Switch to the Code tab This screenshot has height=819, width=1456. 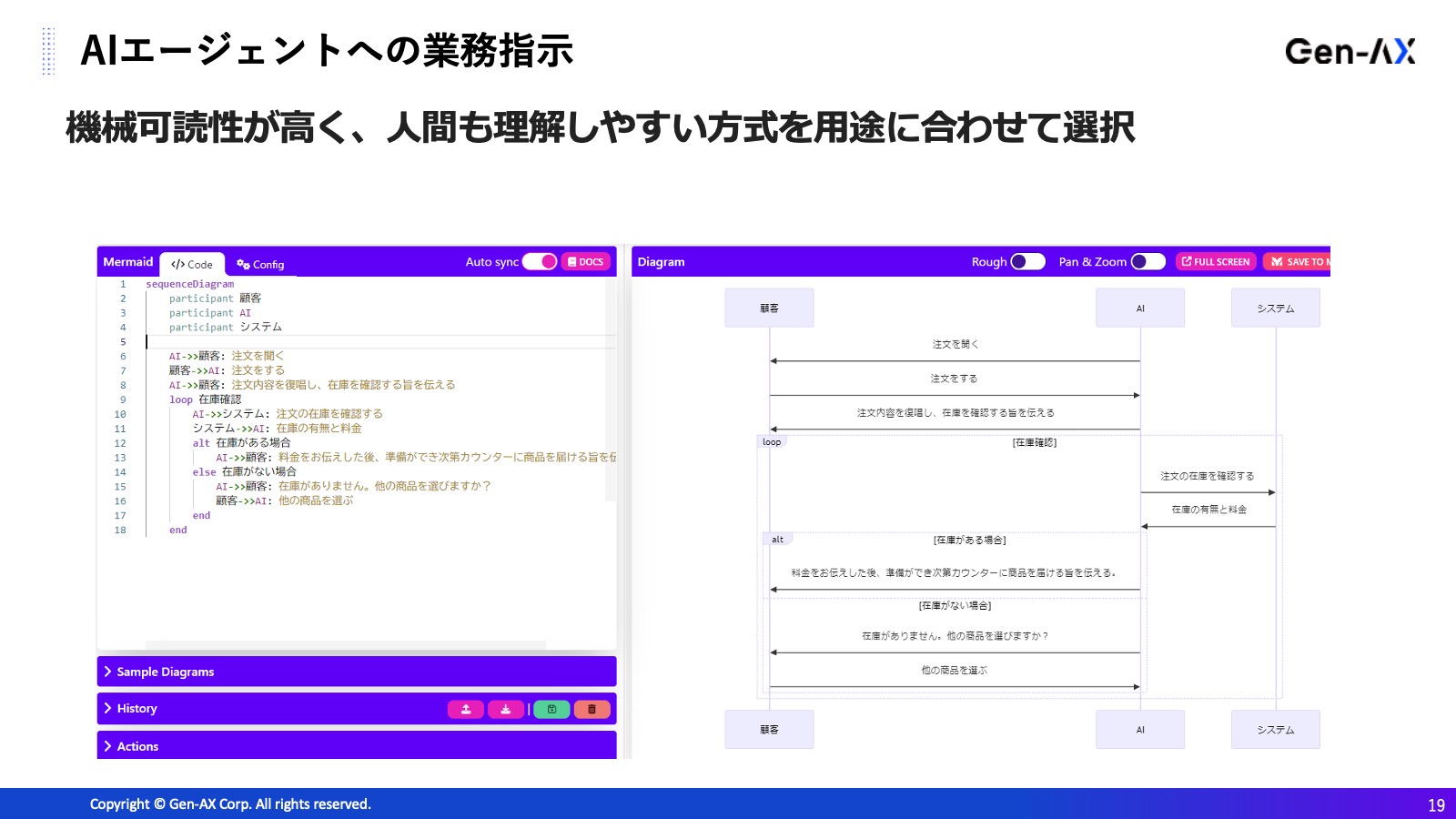click(x=192, y=265)
